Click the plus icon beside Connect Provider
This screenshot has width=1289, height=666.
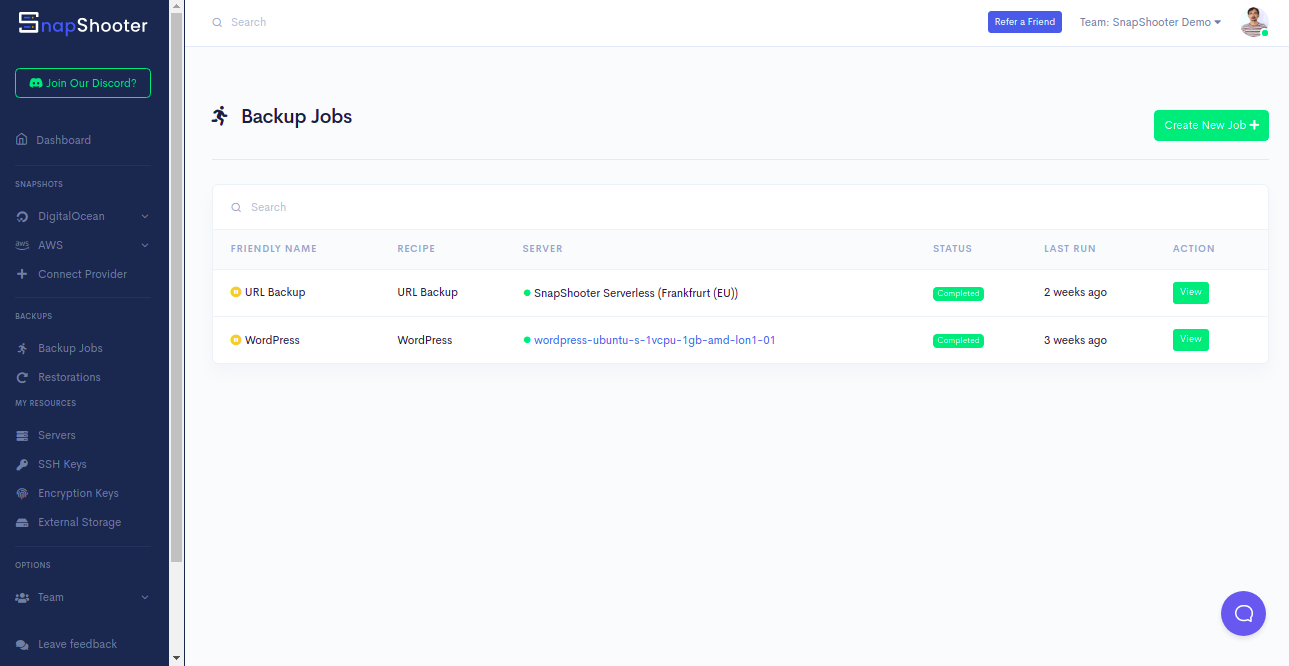22,274
